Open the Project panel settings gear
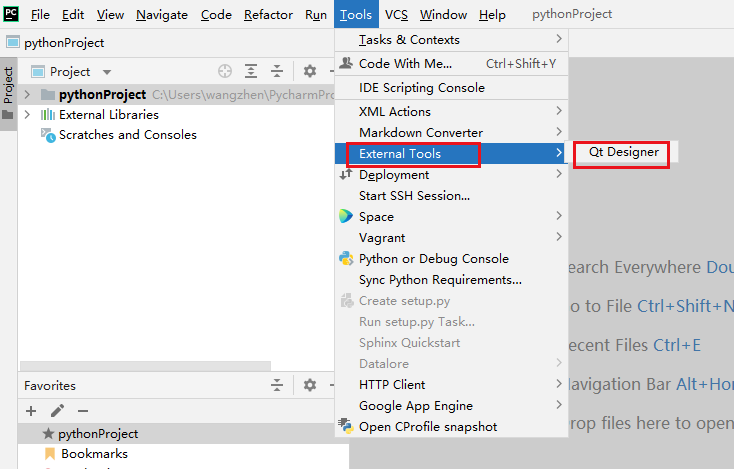Image resolution: width=734 pixels, height=469 pixels. point(310,71)
